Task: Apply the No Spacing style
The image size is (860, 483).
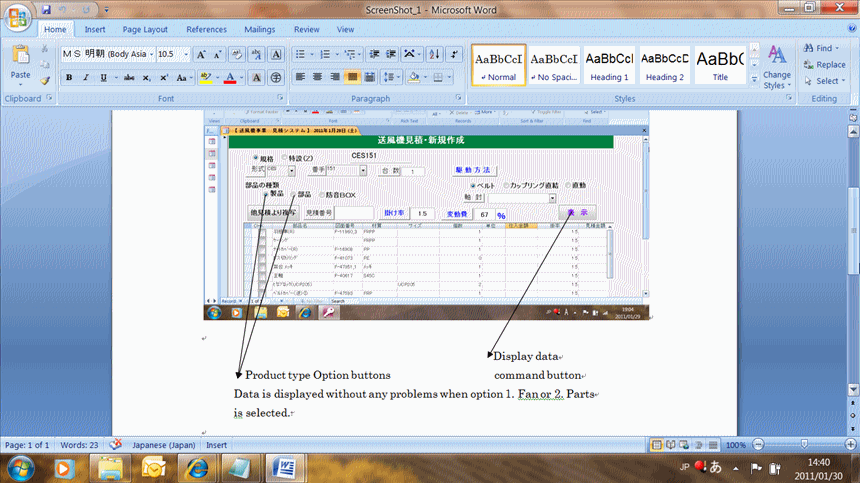Action: pos(554,65)
